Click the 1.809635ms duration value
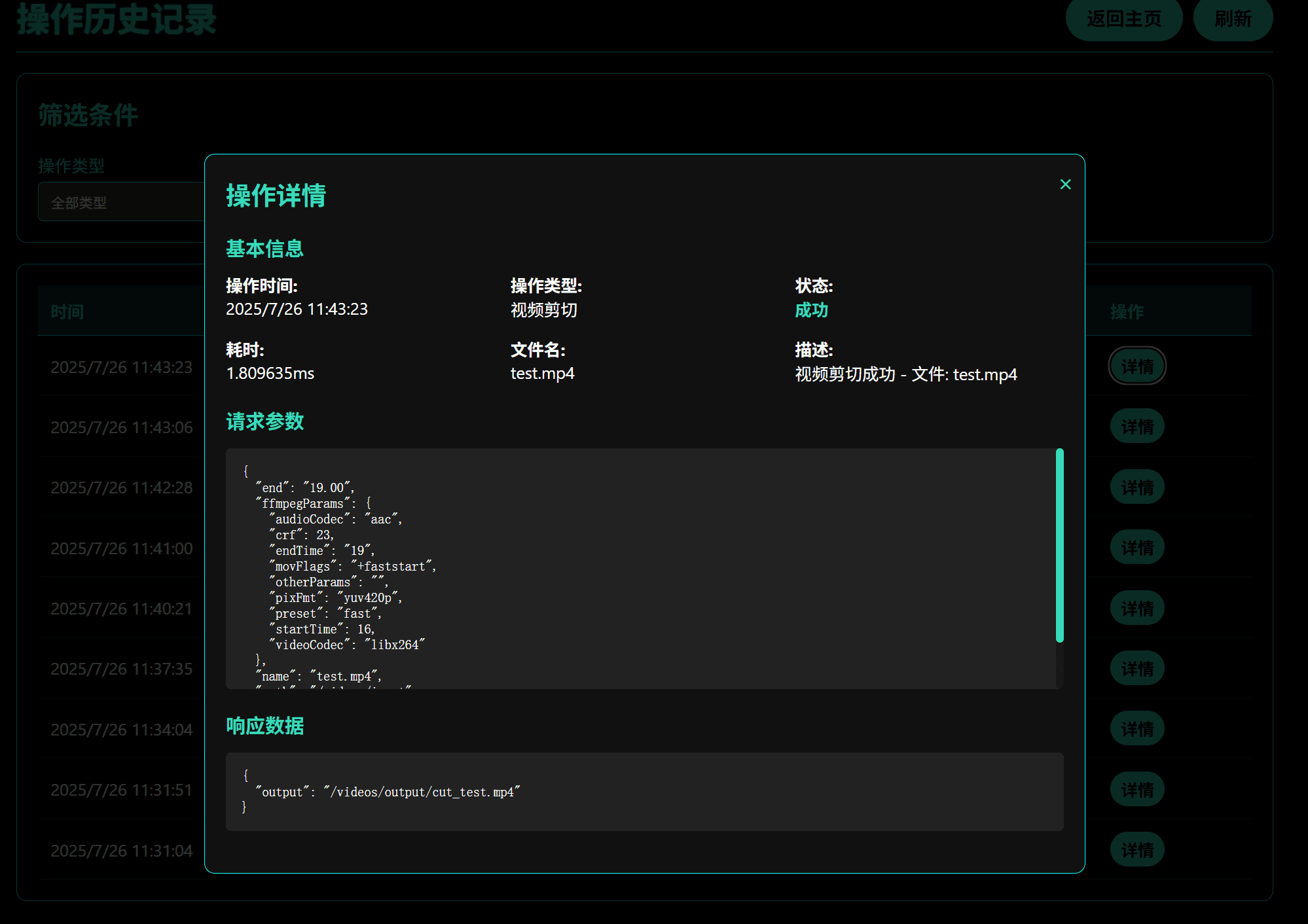This screenshot has width=1308, height=924. (270, 373)
